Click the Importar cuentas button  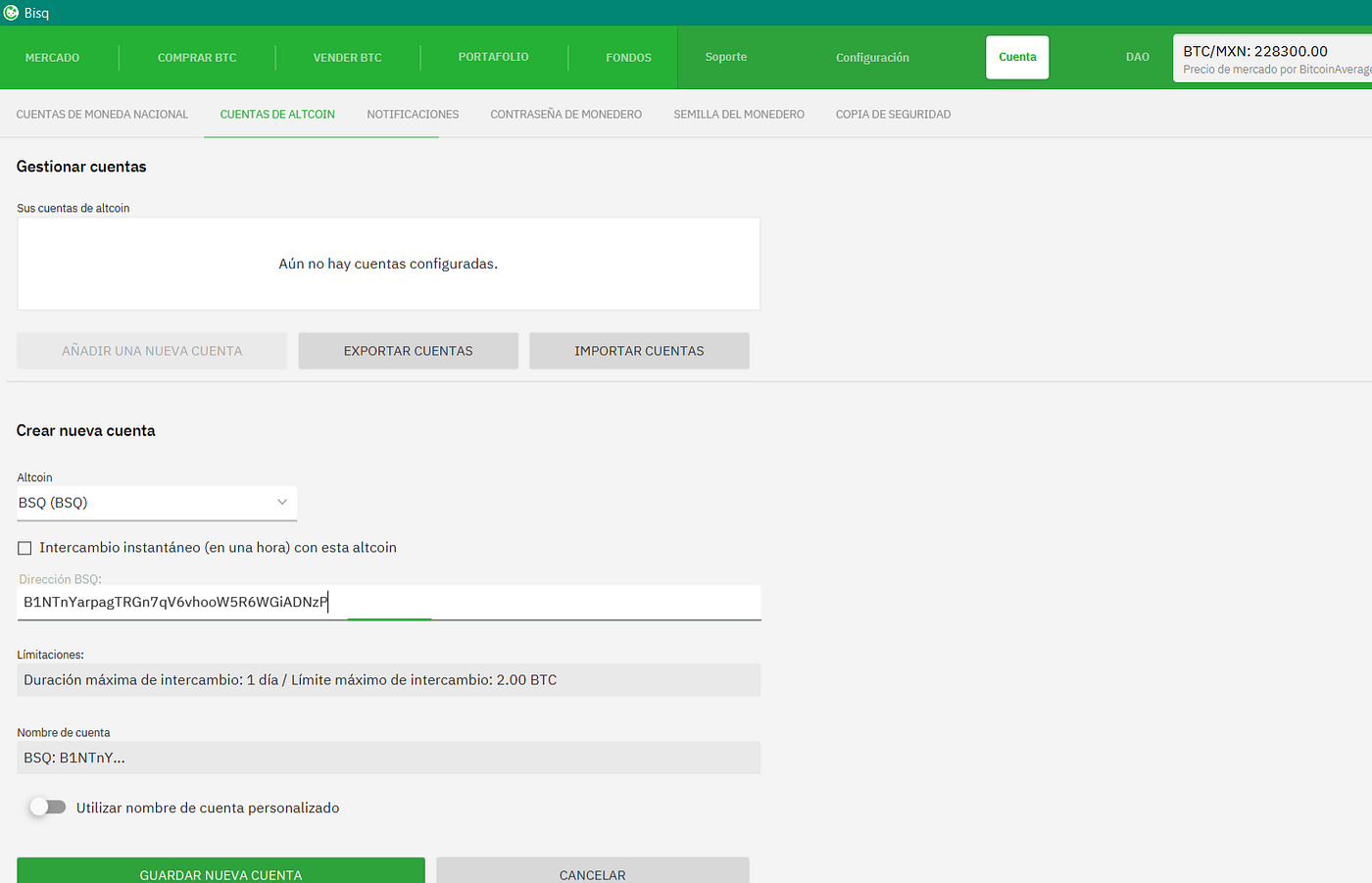639,351
